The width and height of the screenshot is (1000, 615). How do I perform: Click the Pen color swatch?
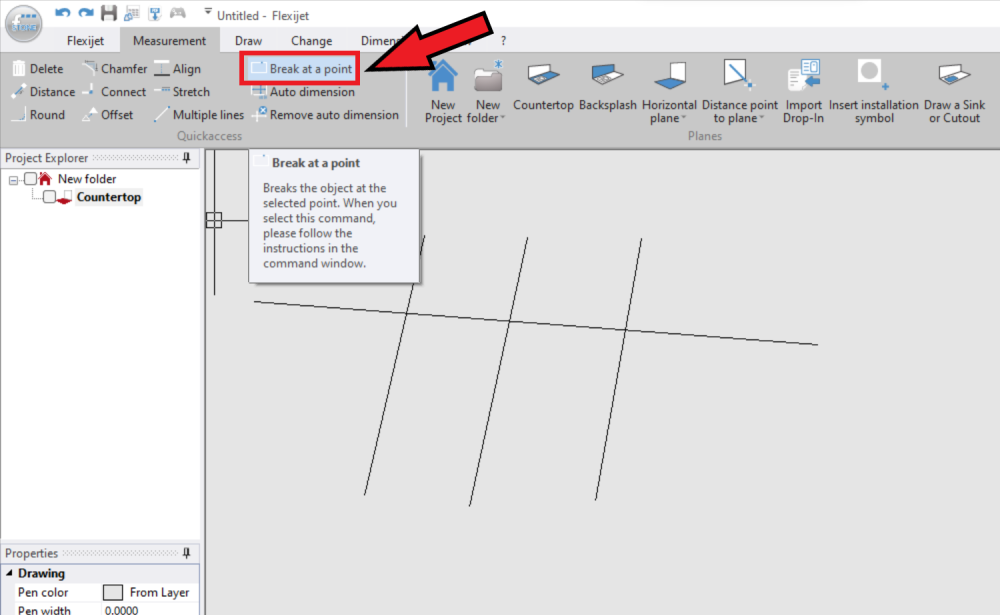point(113,592)
